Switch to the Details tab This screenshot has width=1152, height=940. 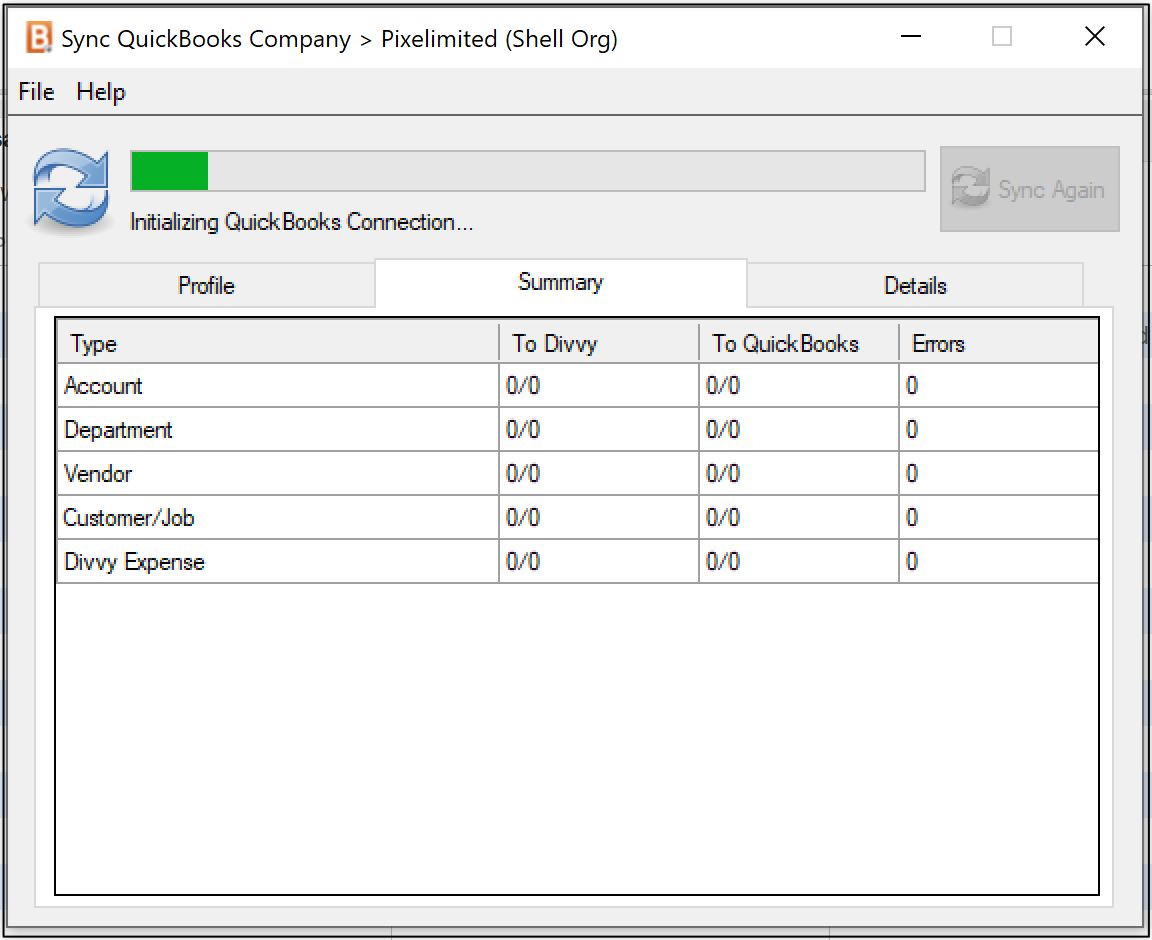coord(915,286)
